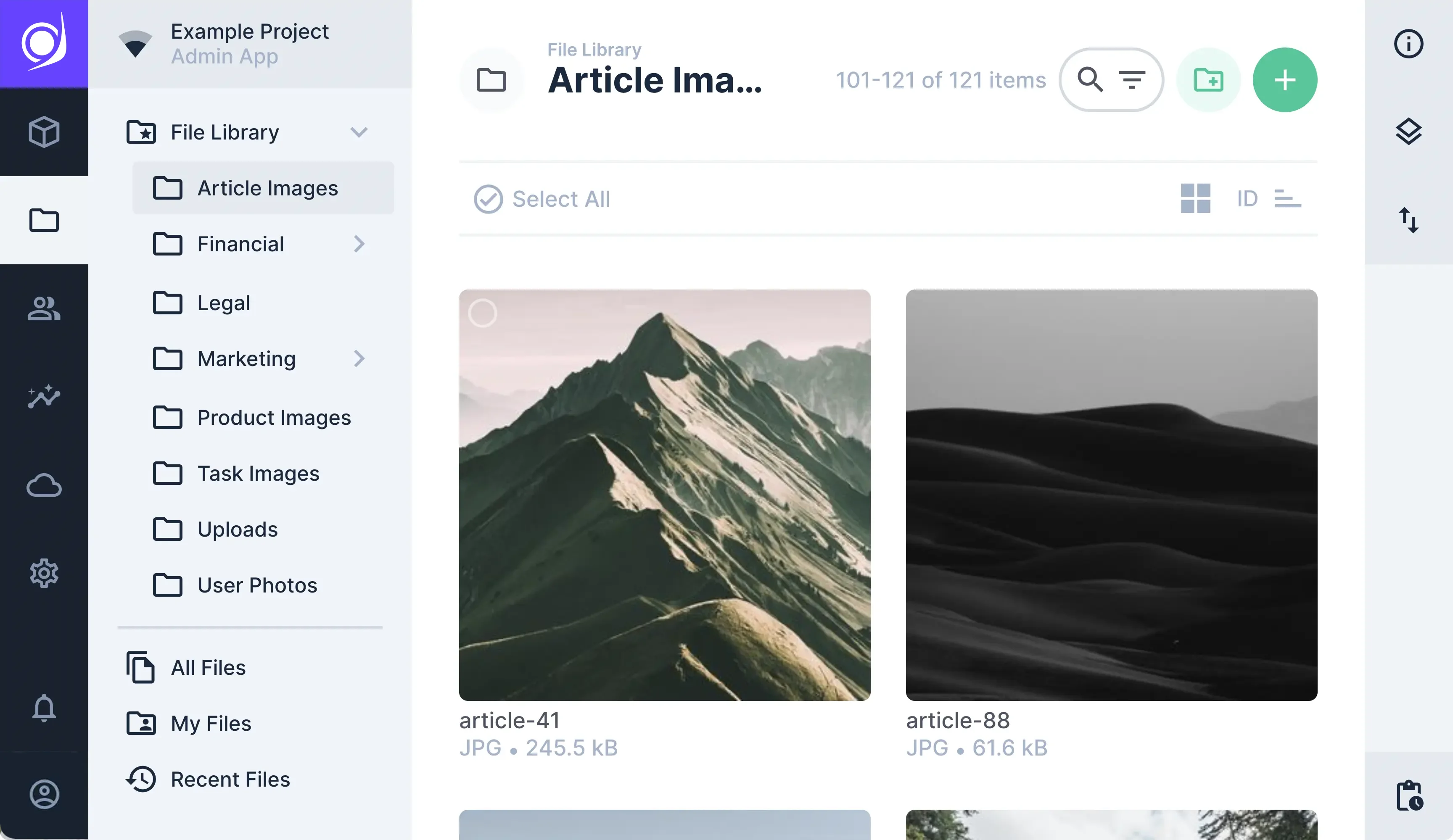Image resolution: width=1453 pixels, height=840 pixels.
Task: Show My Files
Action: 250,723
